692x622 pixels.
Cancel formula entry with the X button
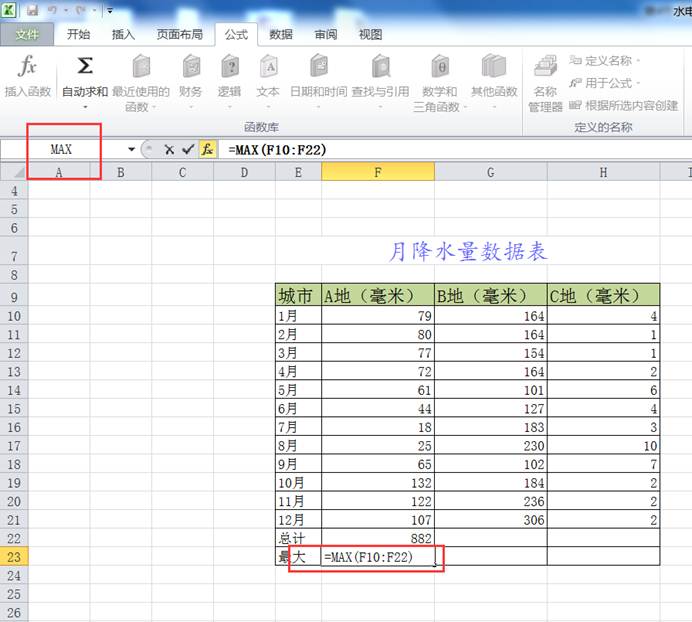click(x=170, y=149)
